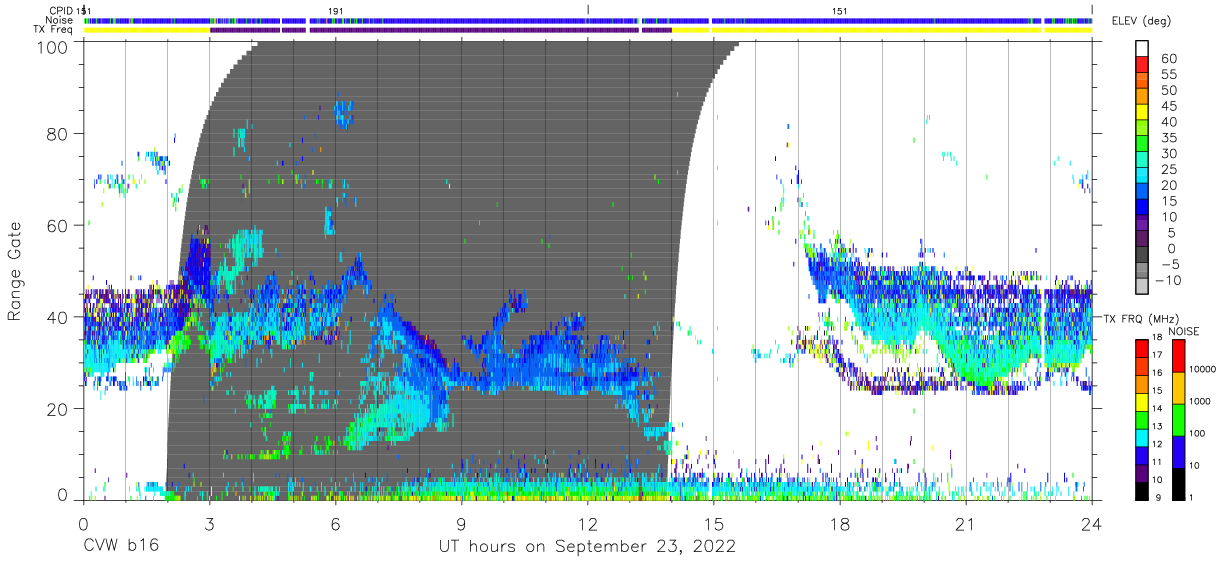This screenshot has width=1228, height=567.
Task: Click the 'CPID' row label
Action: click(62, 10)
